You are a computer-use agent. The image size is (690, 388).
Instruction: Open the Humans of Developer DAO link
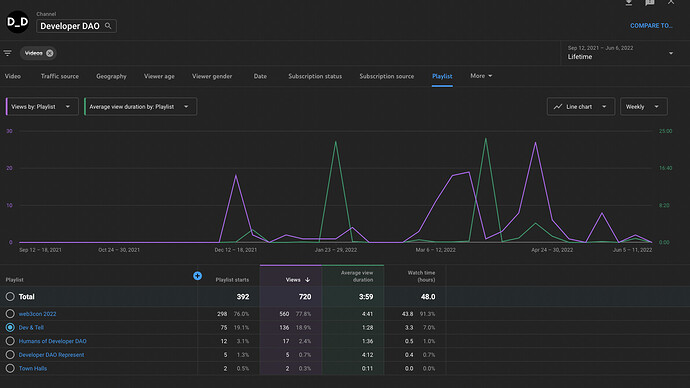tap(53, 341)
